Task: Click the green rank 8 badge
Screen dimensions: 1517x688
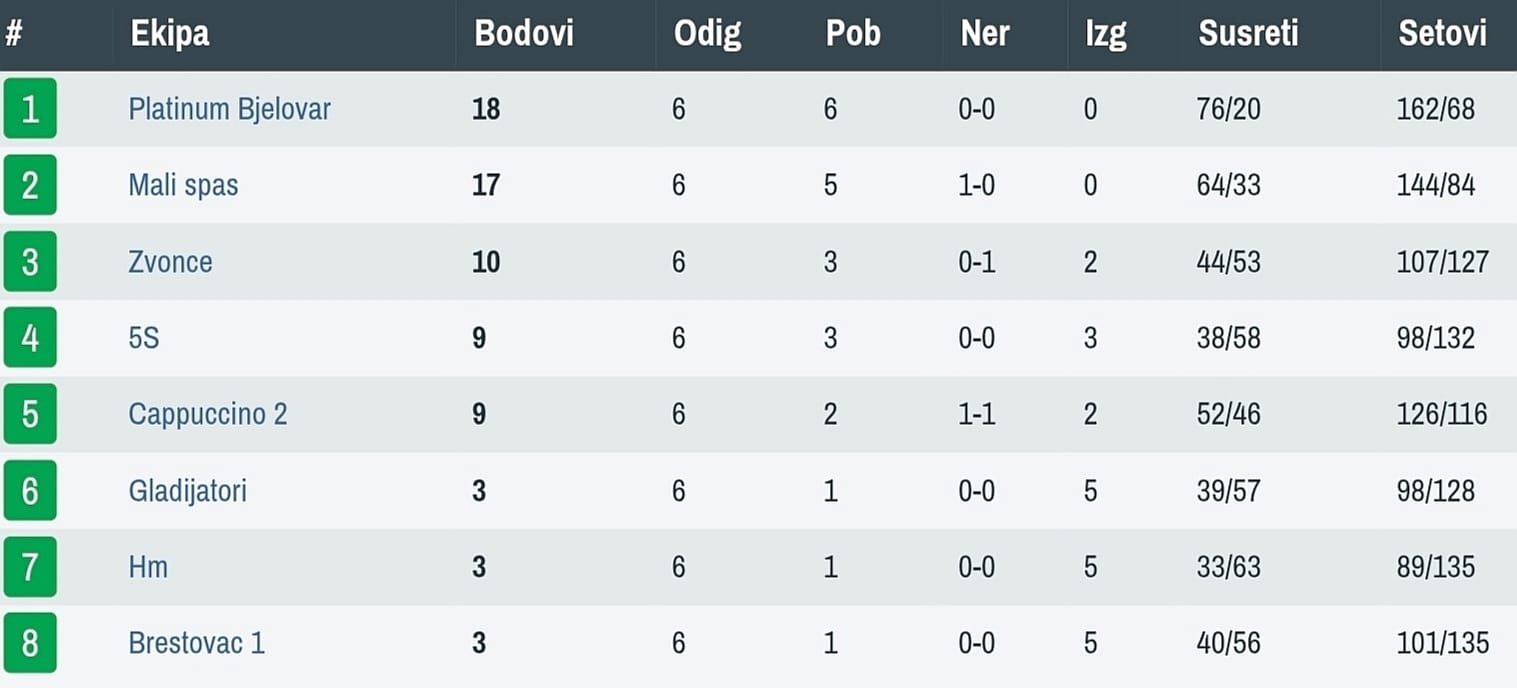Action: point(30,643)
